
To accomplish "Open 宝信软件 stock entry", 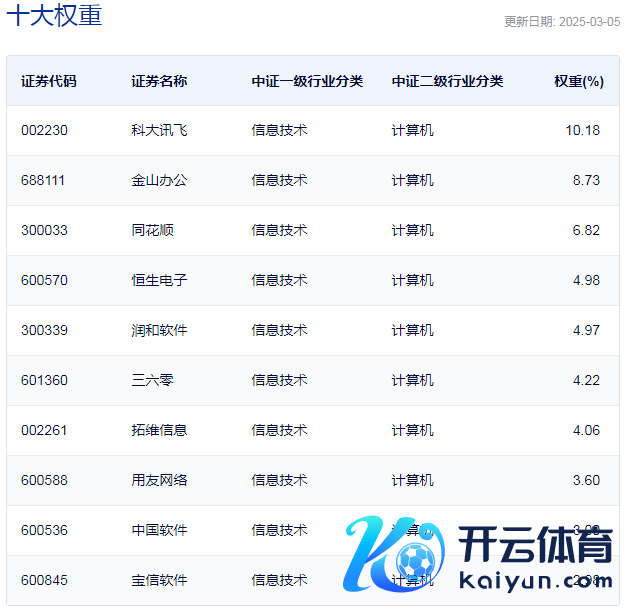I will pos(159,580).
